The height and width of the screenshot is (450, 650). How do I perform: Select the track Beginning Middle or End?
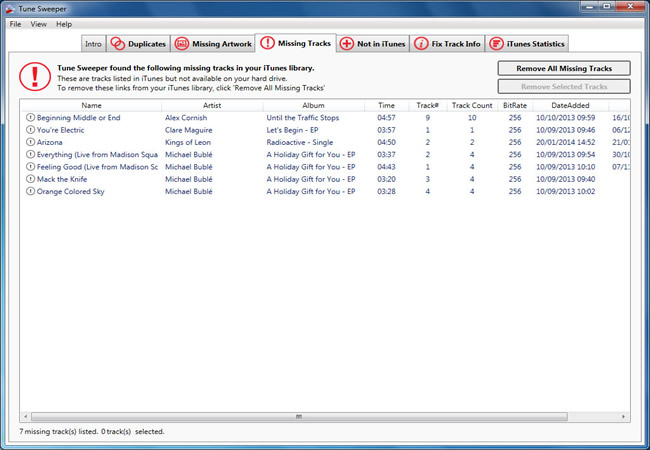(78, 118)
